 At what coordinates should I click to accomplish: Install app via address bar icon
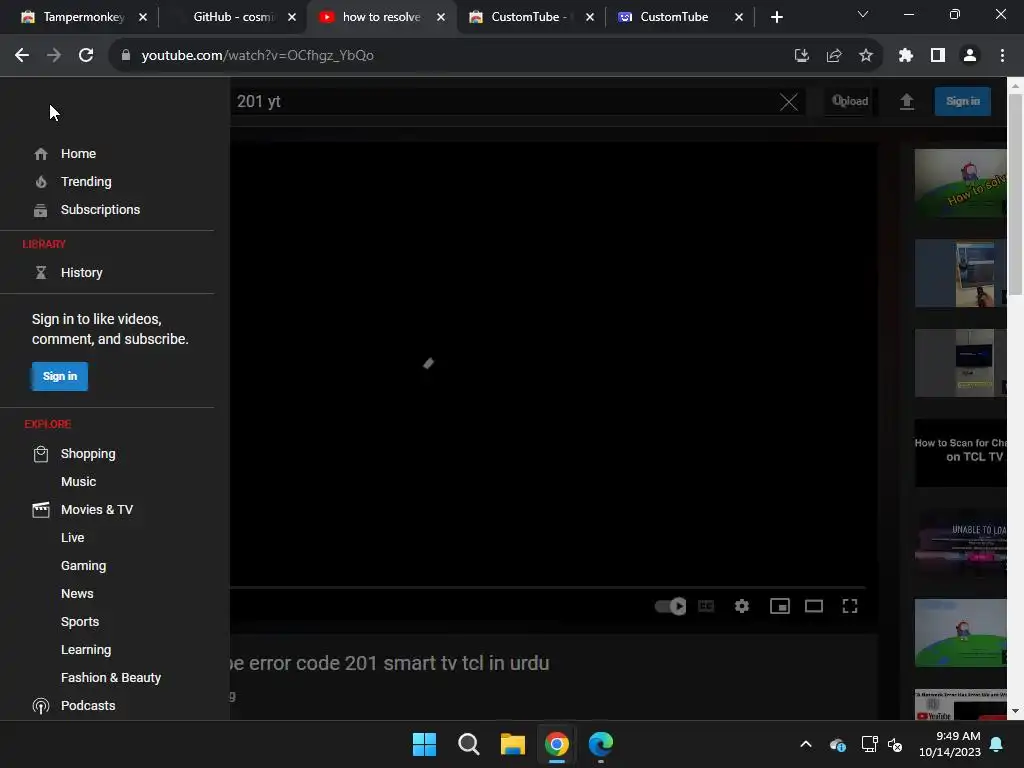click(801, 56)
